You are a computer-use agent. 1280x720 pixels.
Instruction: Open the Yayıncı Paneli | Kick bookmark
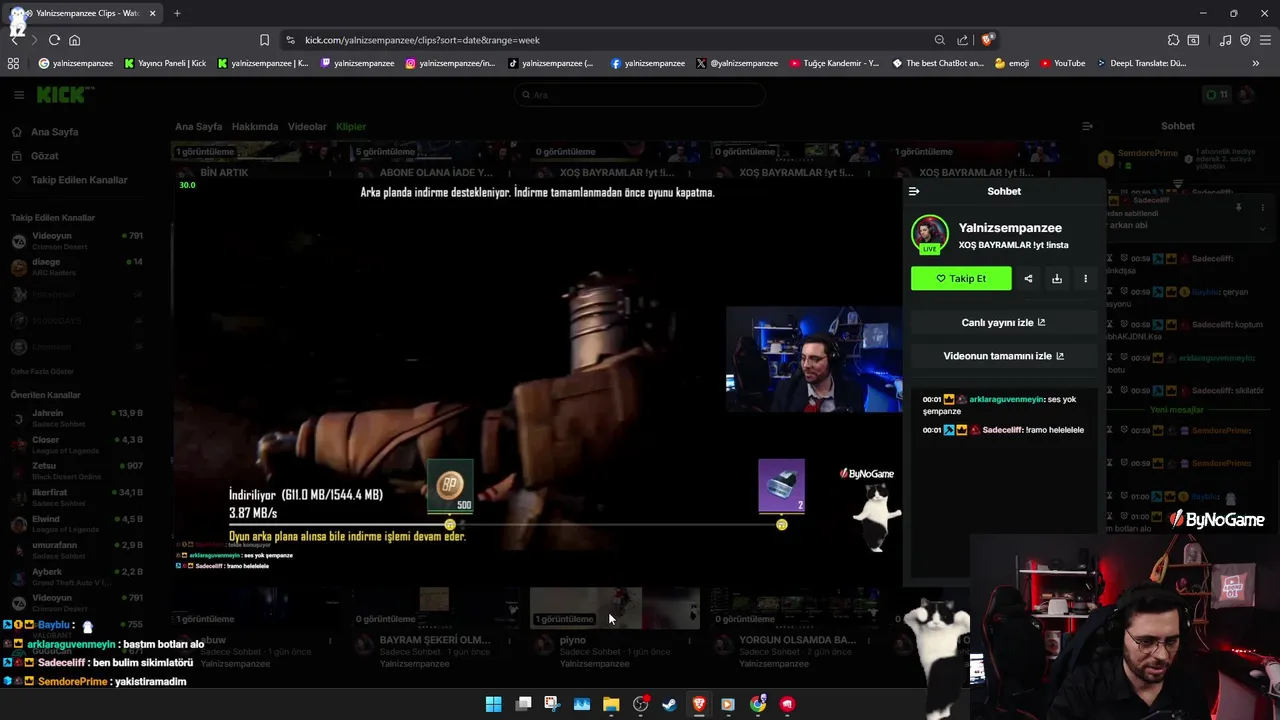(166, 63)
